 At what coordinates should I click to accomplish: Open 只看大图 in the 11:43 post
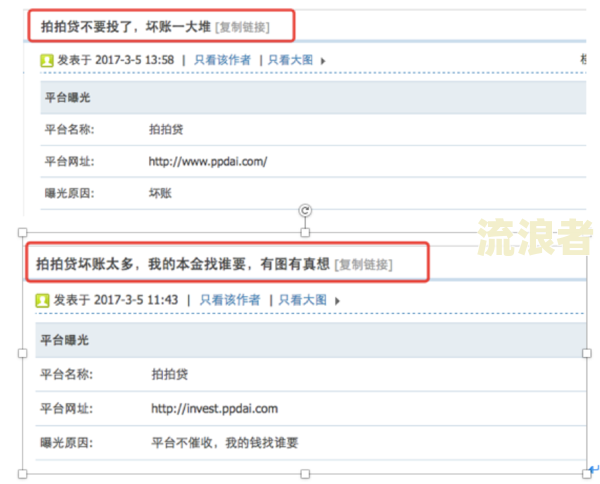point(303,300)
